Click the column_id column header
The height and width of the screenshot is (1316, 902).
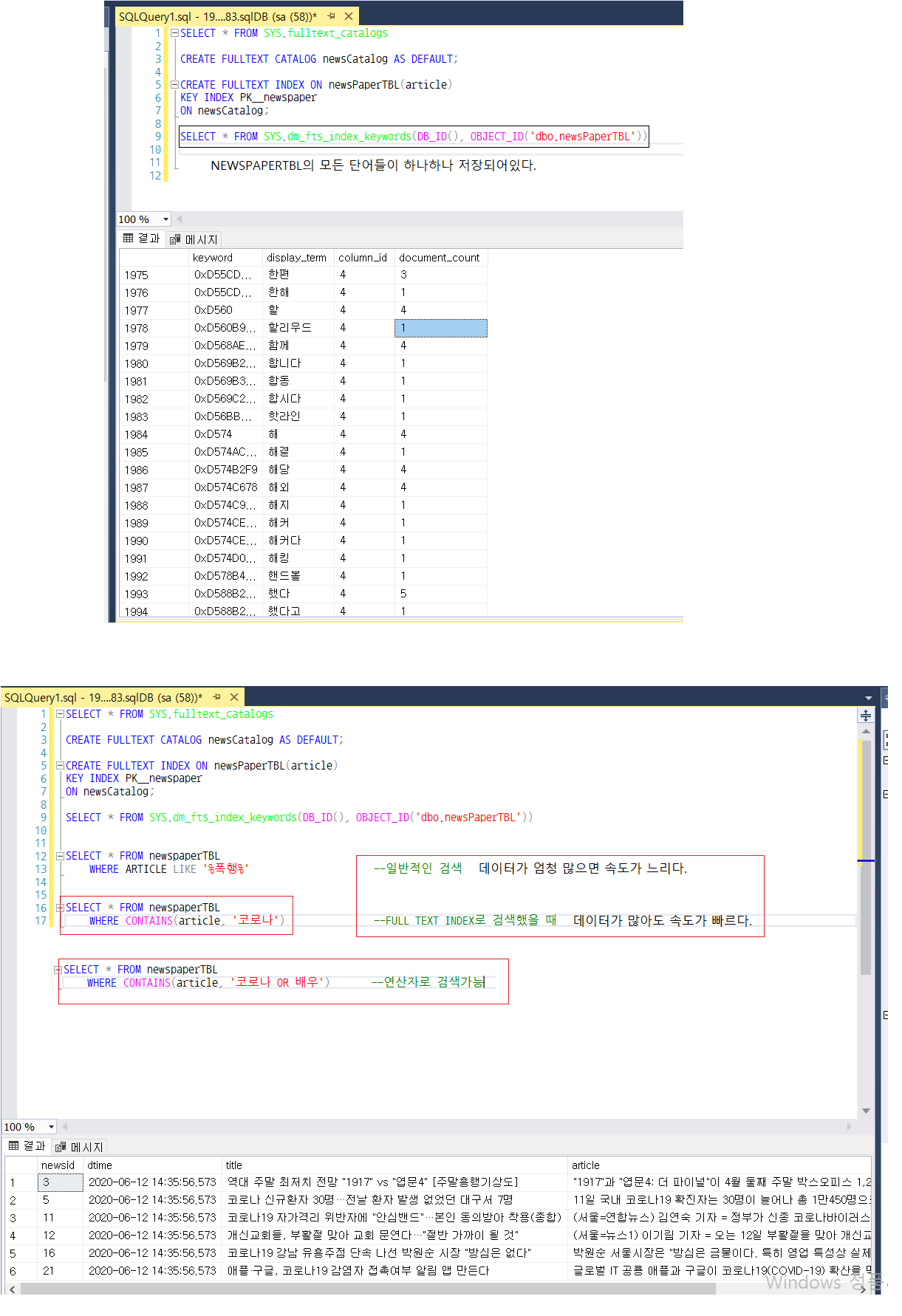click(x=364, y=258)
